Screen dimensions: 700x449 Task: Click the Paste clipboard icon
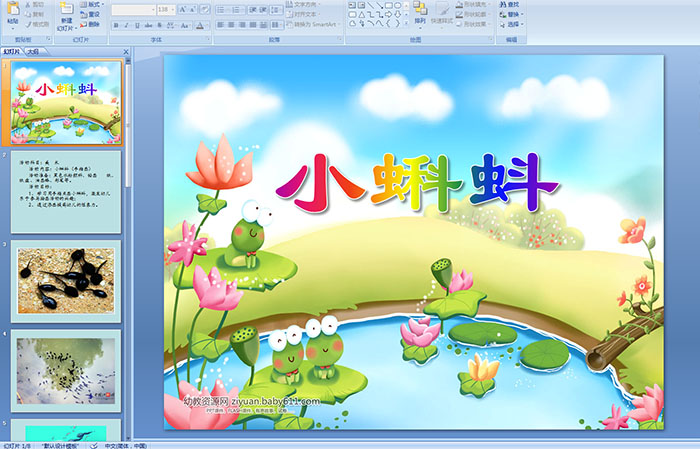point(13,8)
